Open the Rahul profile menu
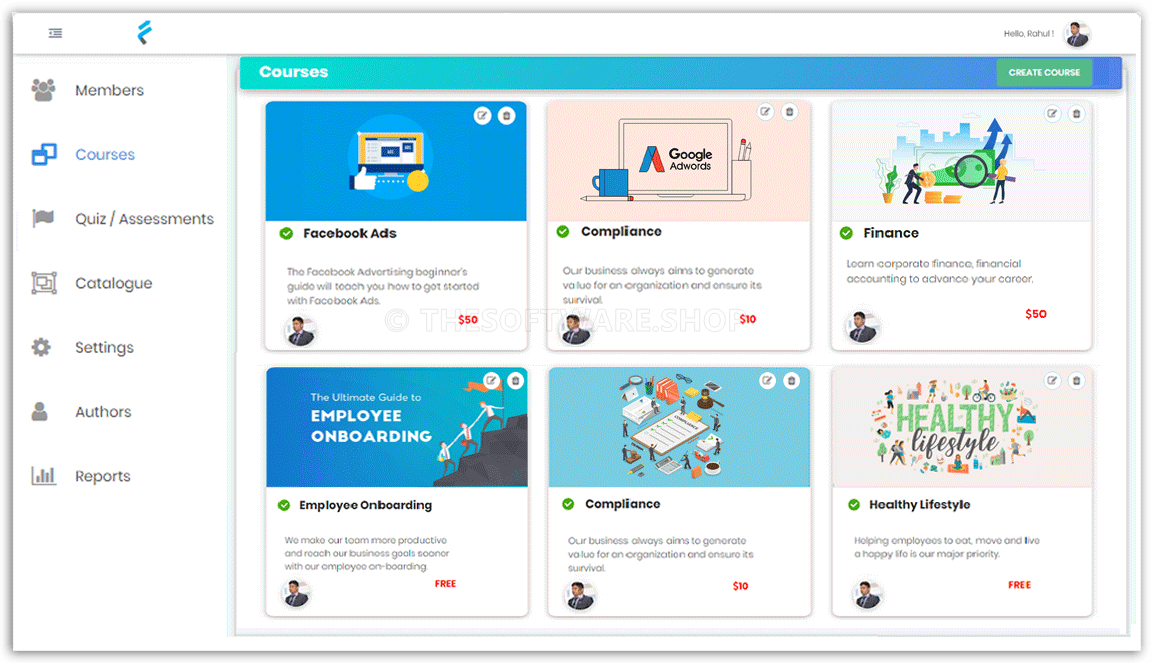Image resolution: width=1153 pixels, height=663 pixels. (x=1076, y=33)
